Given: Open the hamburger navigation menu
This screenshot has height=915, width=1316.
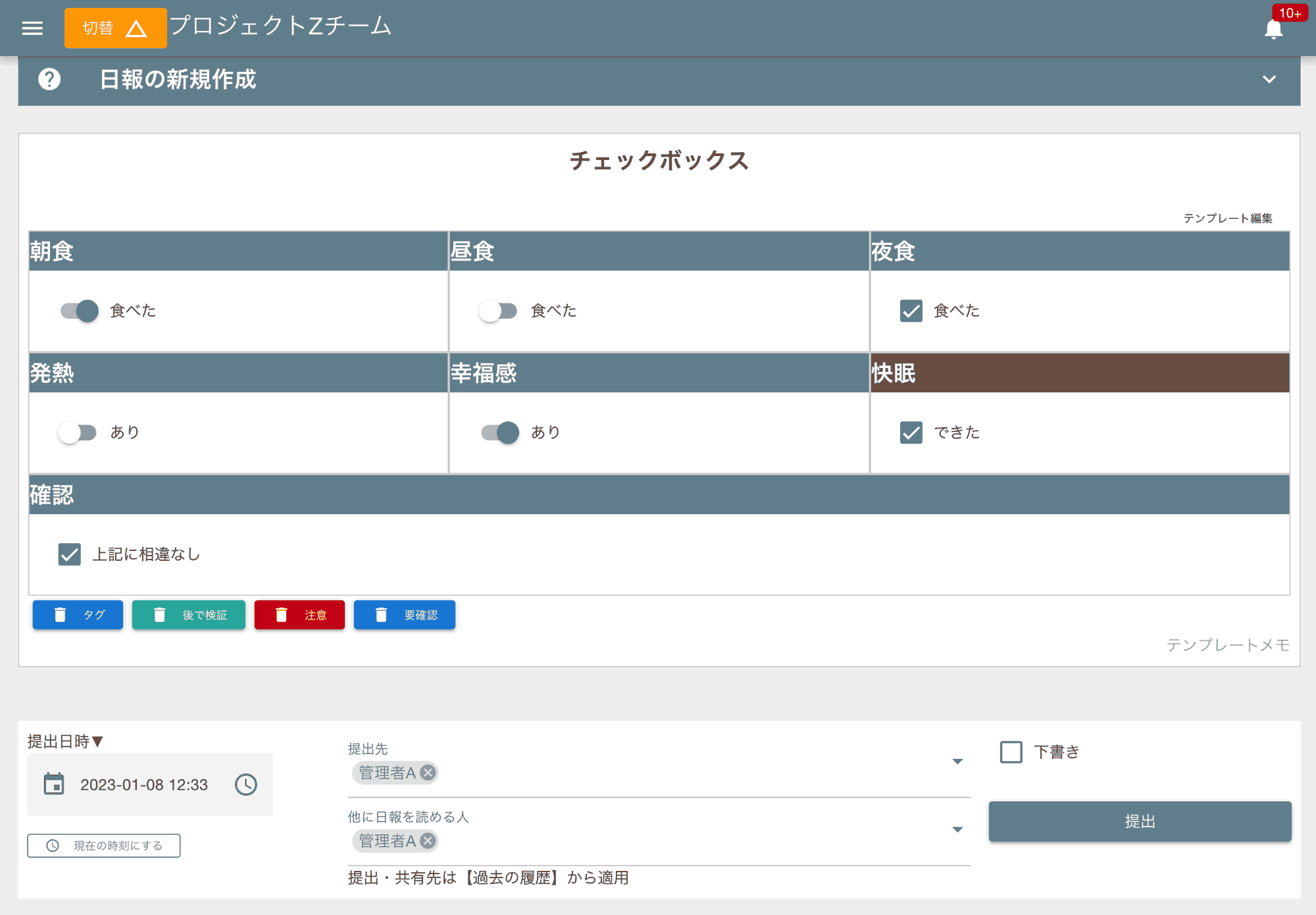Looking at the screenshot, I should [x=32, y=28].
